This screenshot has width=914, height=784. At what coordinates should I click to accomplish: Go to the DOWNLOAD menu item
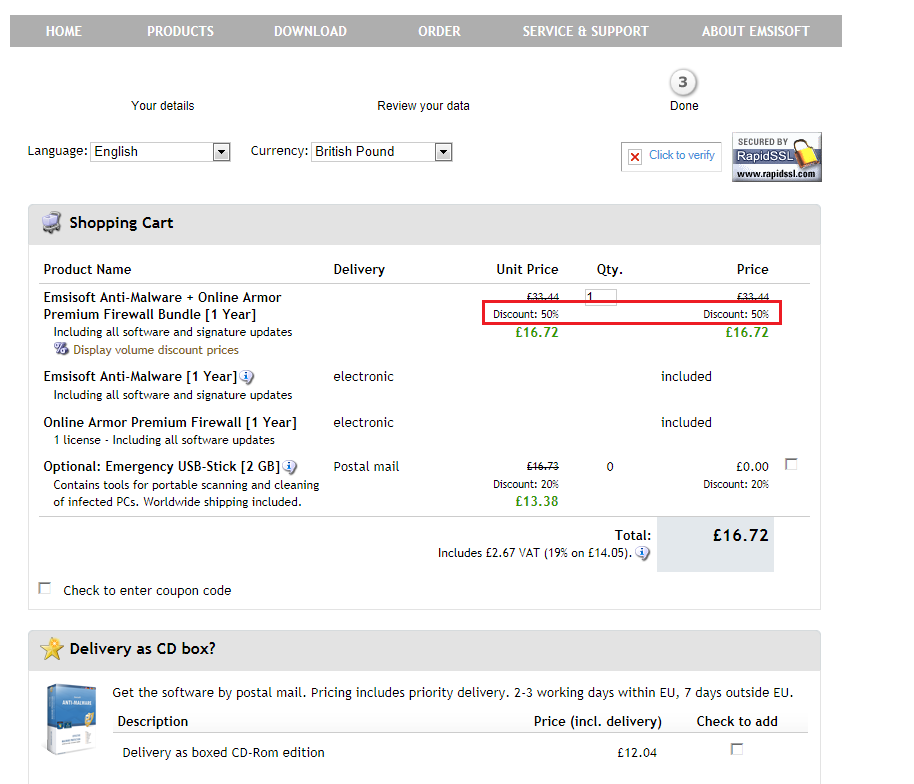[310, 31]
